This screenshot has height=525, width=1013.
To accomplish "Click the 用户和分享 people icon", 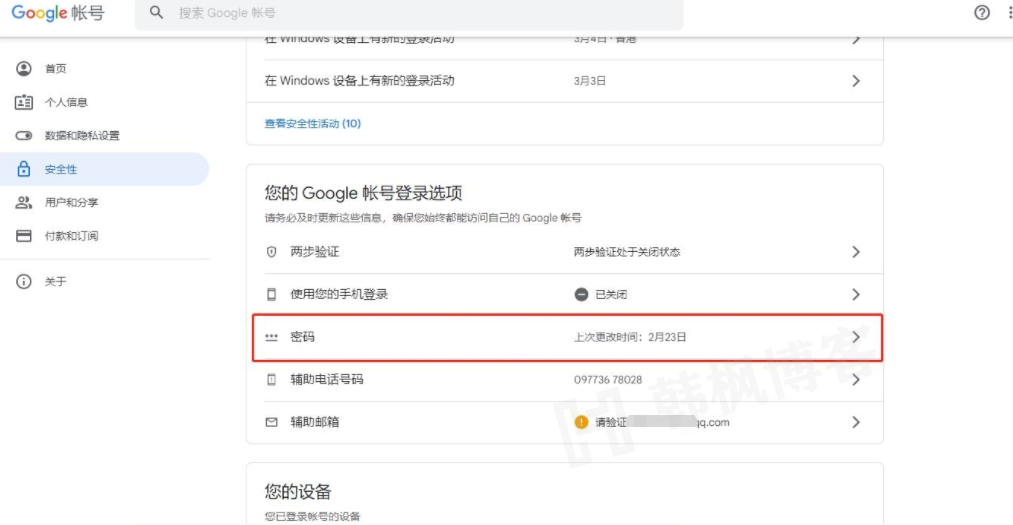I will [x=24, y=203].
